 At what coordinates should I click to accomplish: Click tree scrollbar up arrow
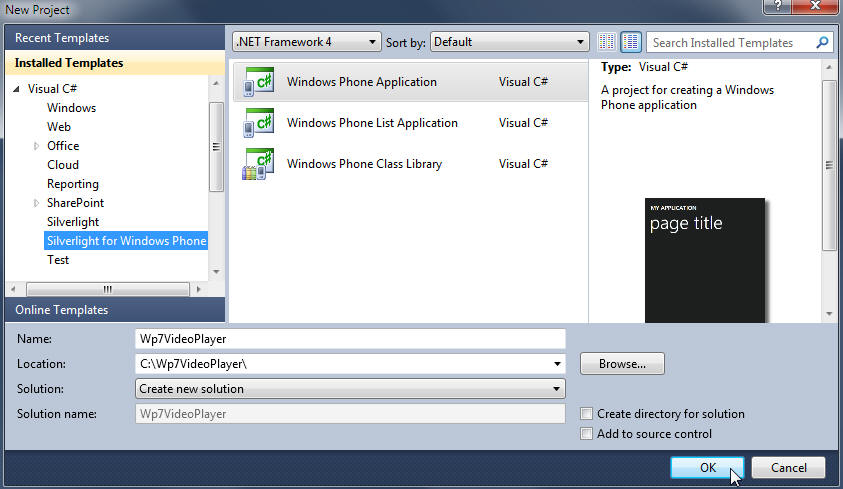coord(216,83)
